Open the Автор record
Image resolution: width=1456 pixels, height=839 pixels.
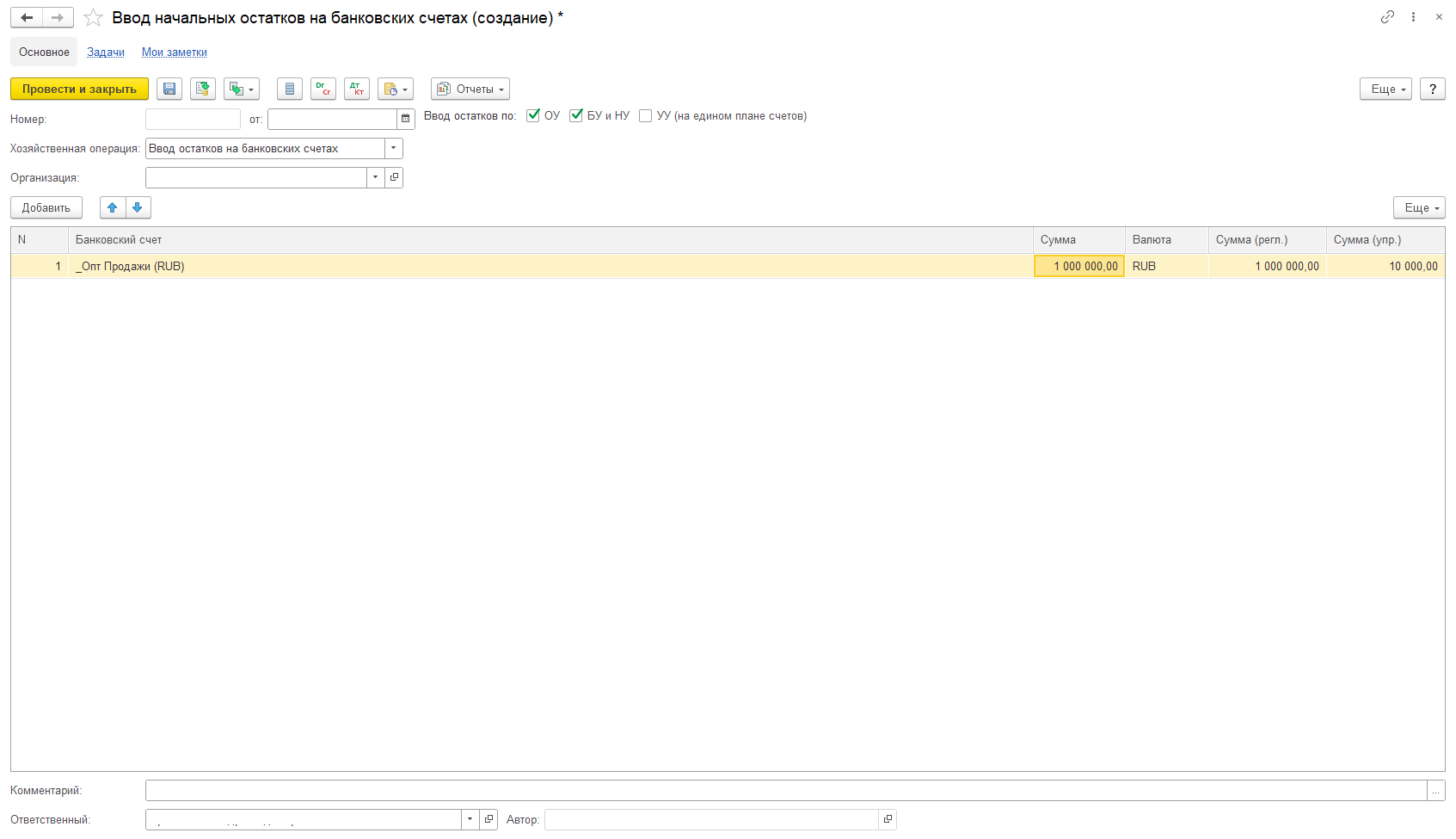click(x=888, y=819)
